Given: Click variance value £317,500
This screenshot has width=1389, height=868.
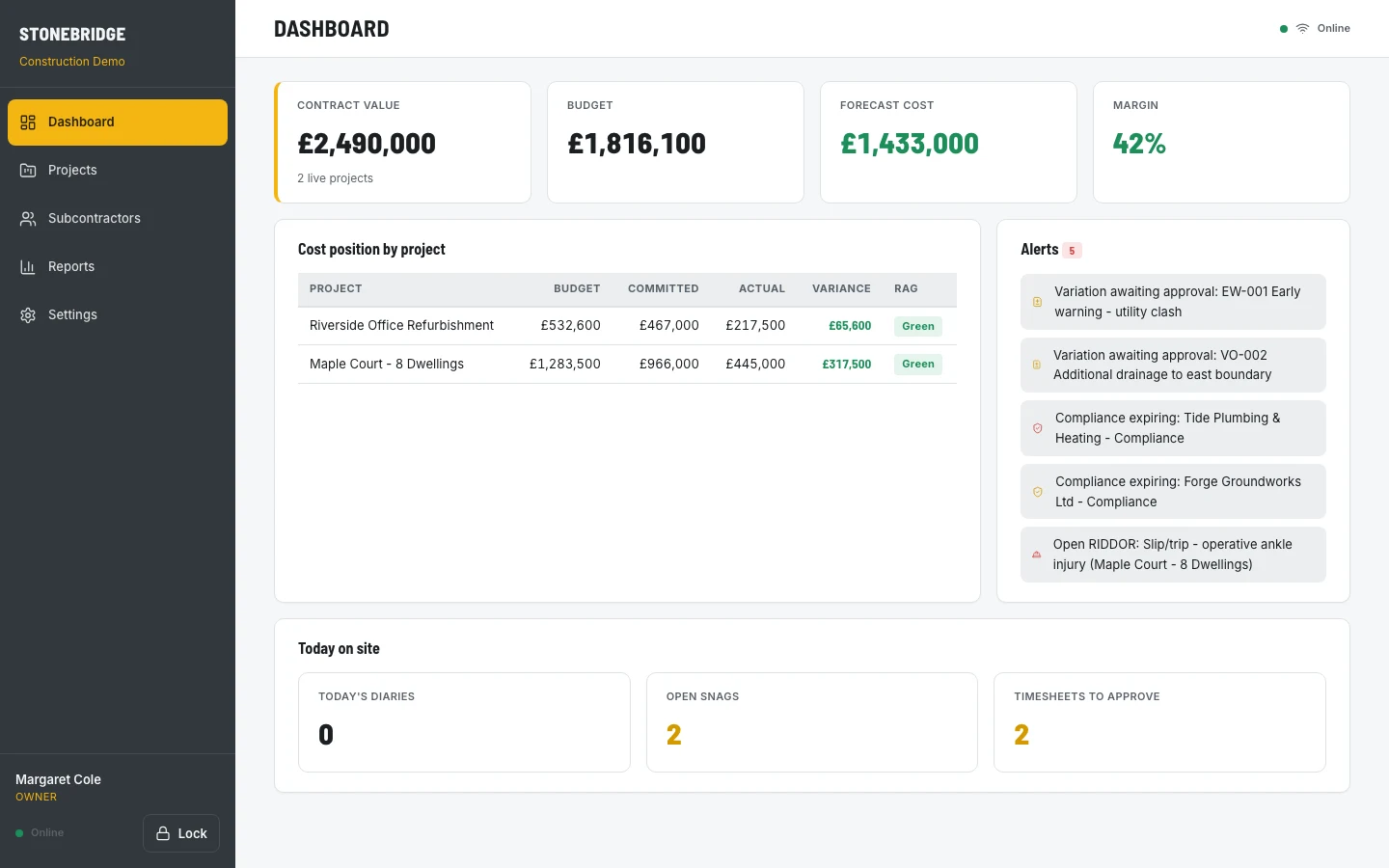Looking at the screenshot, I should 847,365.
